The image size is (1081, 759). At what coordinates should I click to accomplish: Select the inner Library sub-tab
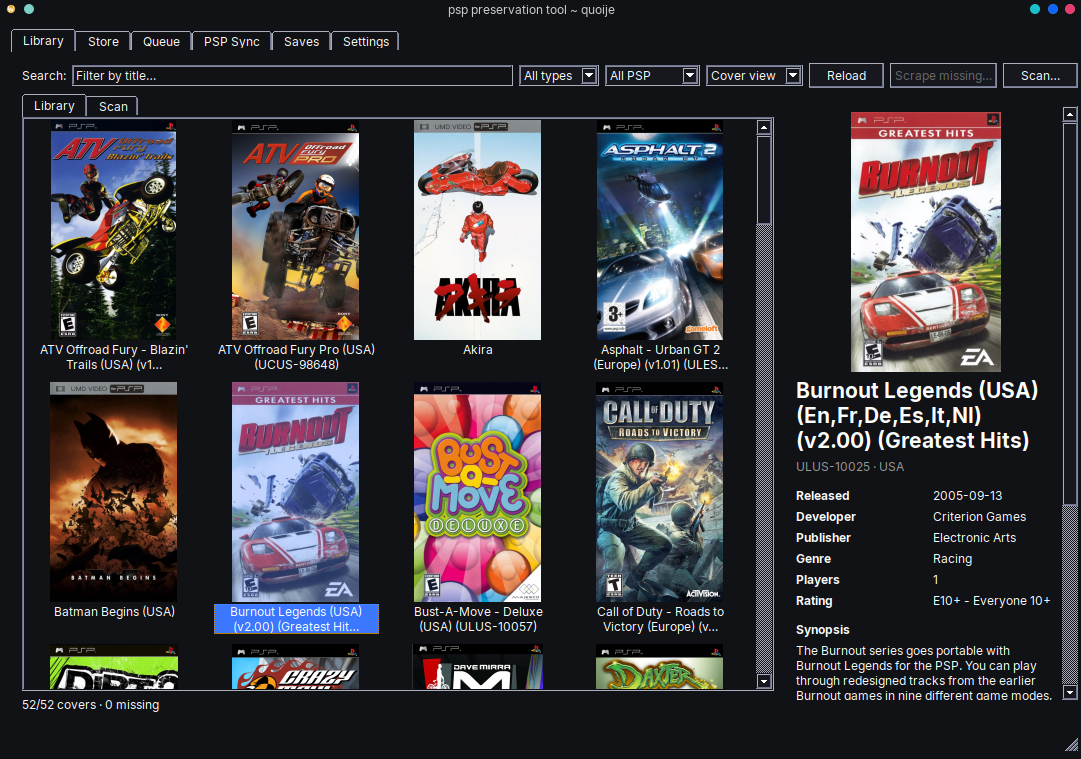(54, 105)
